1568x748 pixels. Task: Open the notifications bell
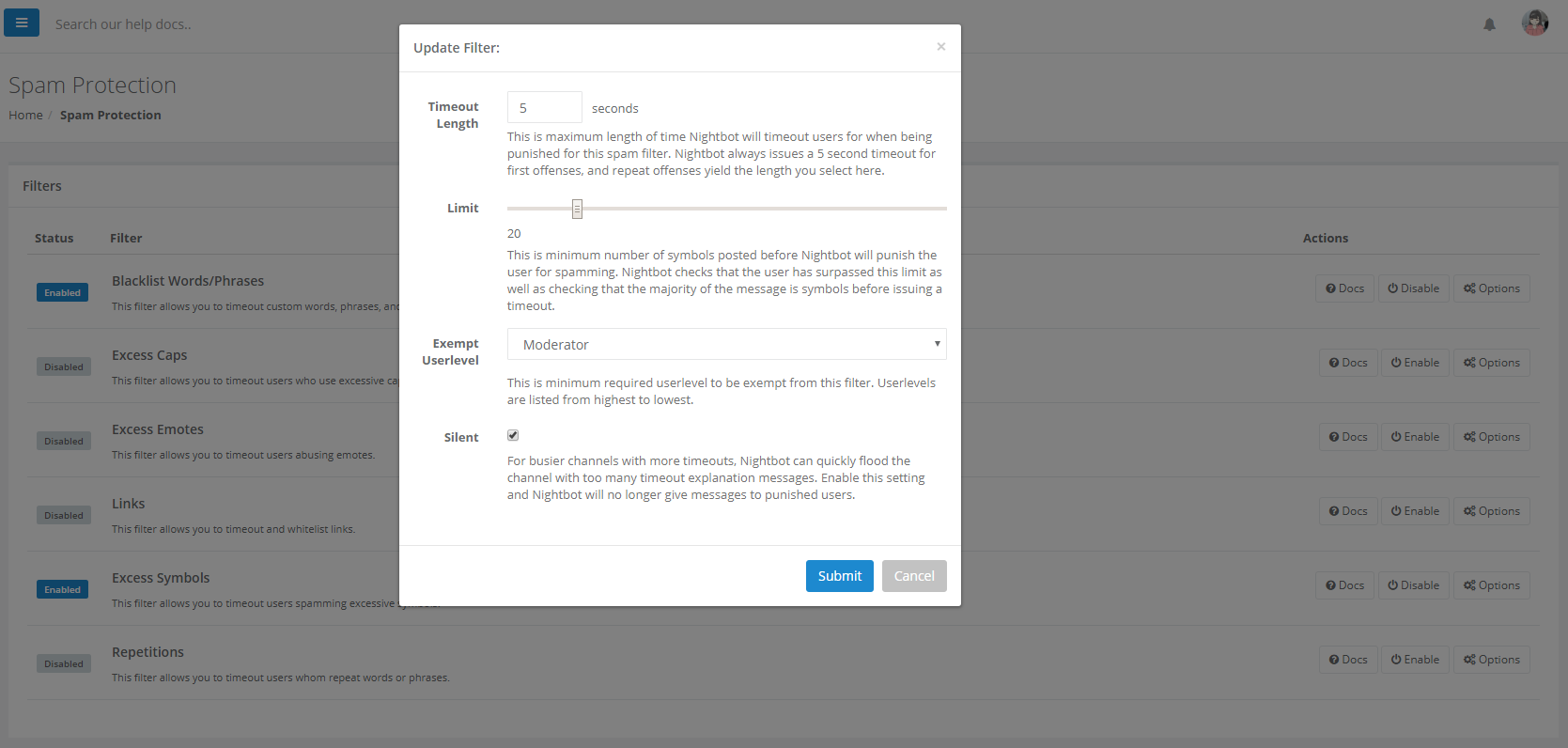coord(1489,24)
